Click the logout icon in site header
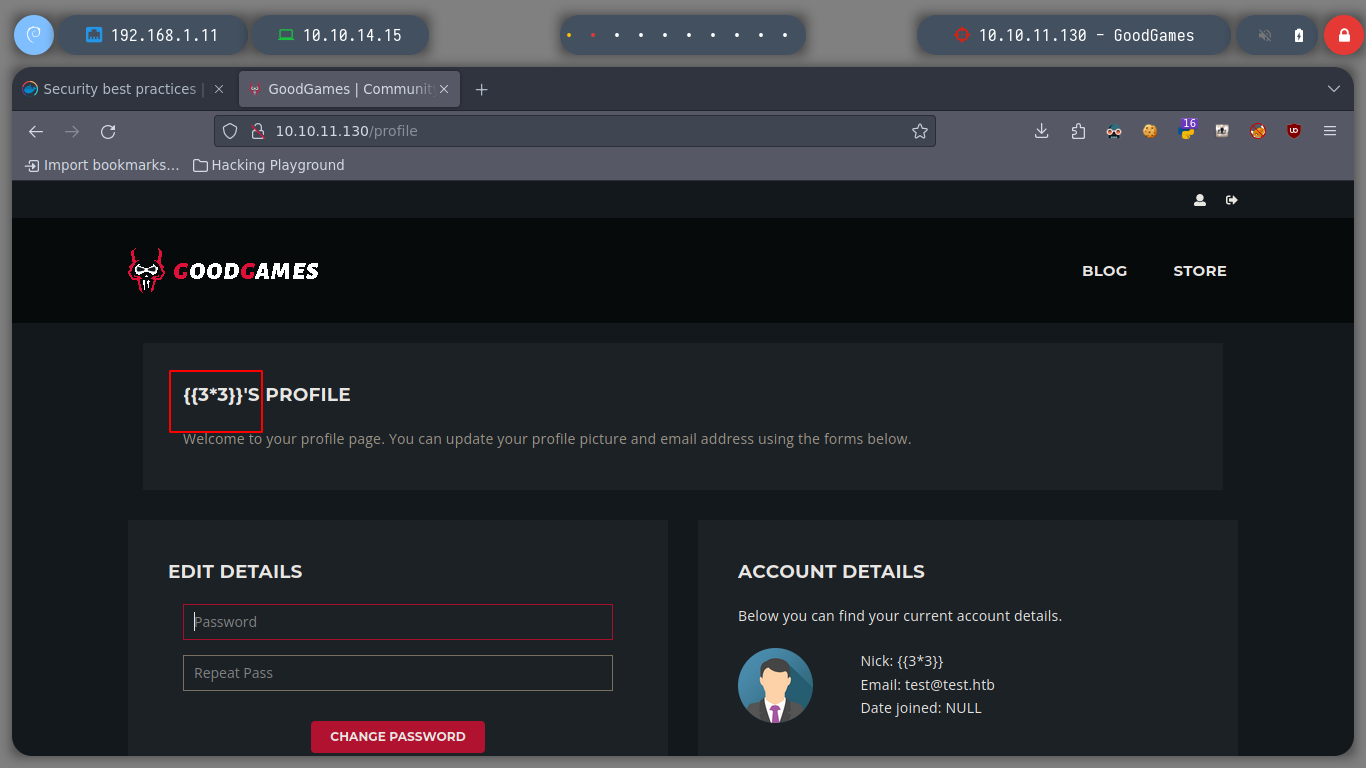This screenshot has height=768, width=1366. point(1232,200)
